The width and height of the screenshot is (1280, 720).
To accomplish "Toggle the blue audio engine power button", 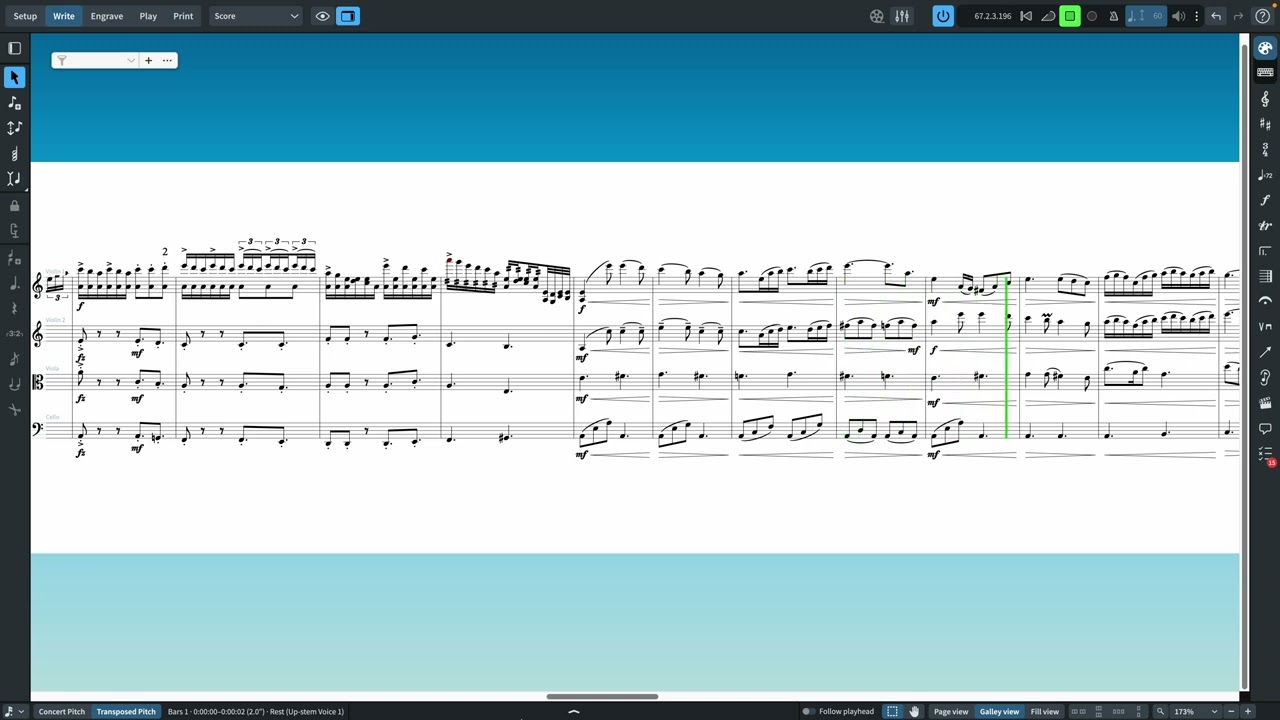I will point(943,16).
